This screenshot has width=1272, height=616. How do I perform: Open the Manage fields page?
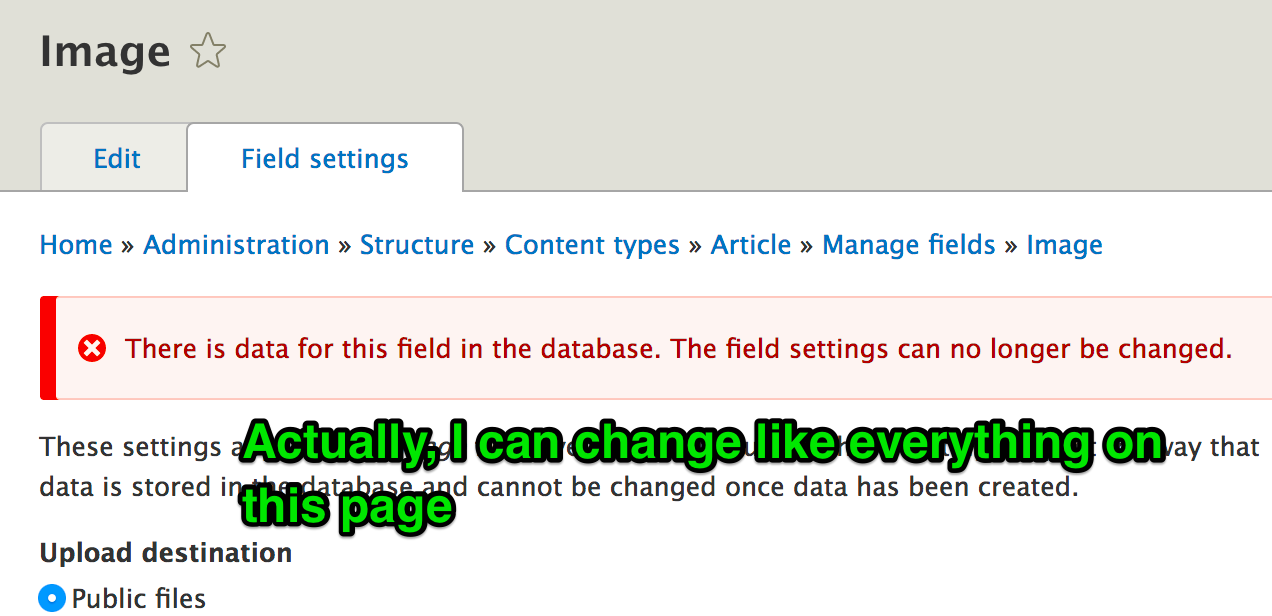(x=908, y=245)
